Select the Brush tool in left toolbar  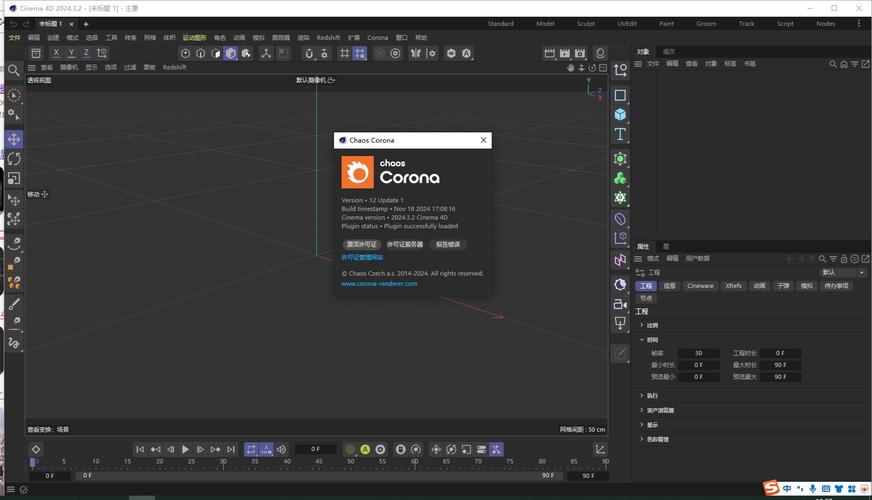(14, 304)
